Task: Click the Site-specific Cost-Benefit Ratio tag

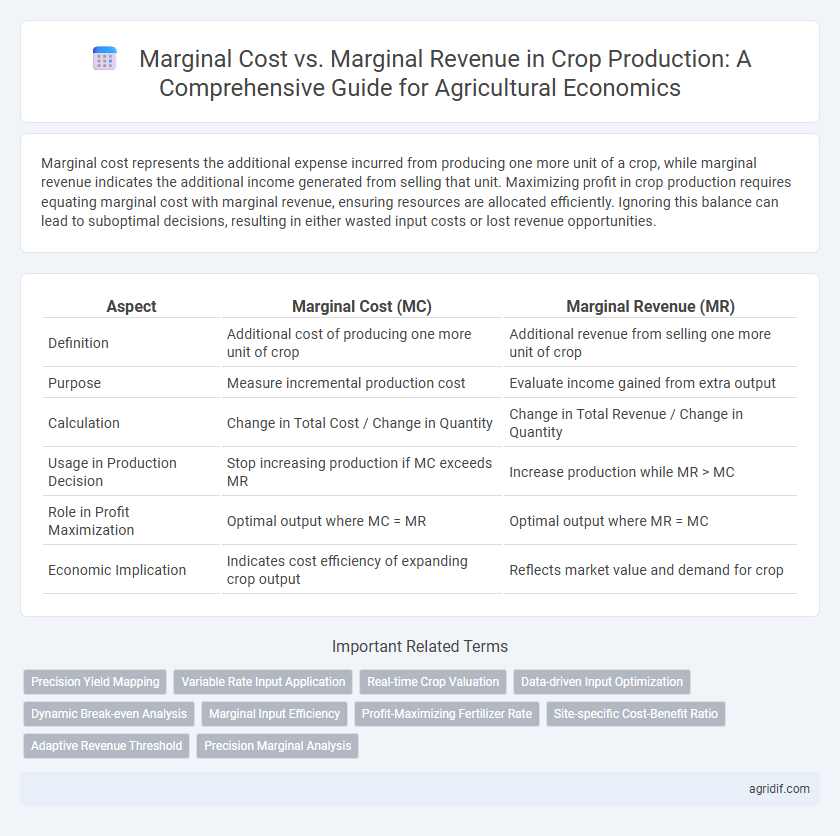Action: [635, 714]
